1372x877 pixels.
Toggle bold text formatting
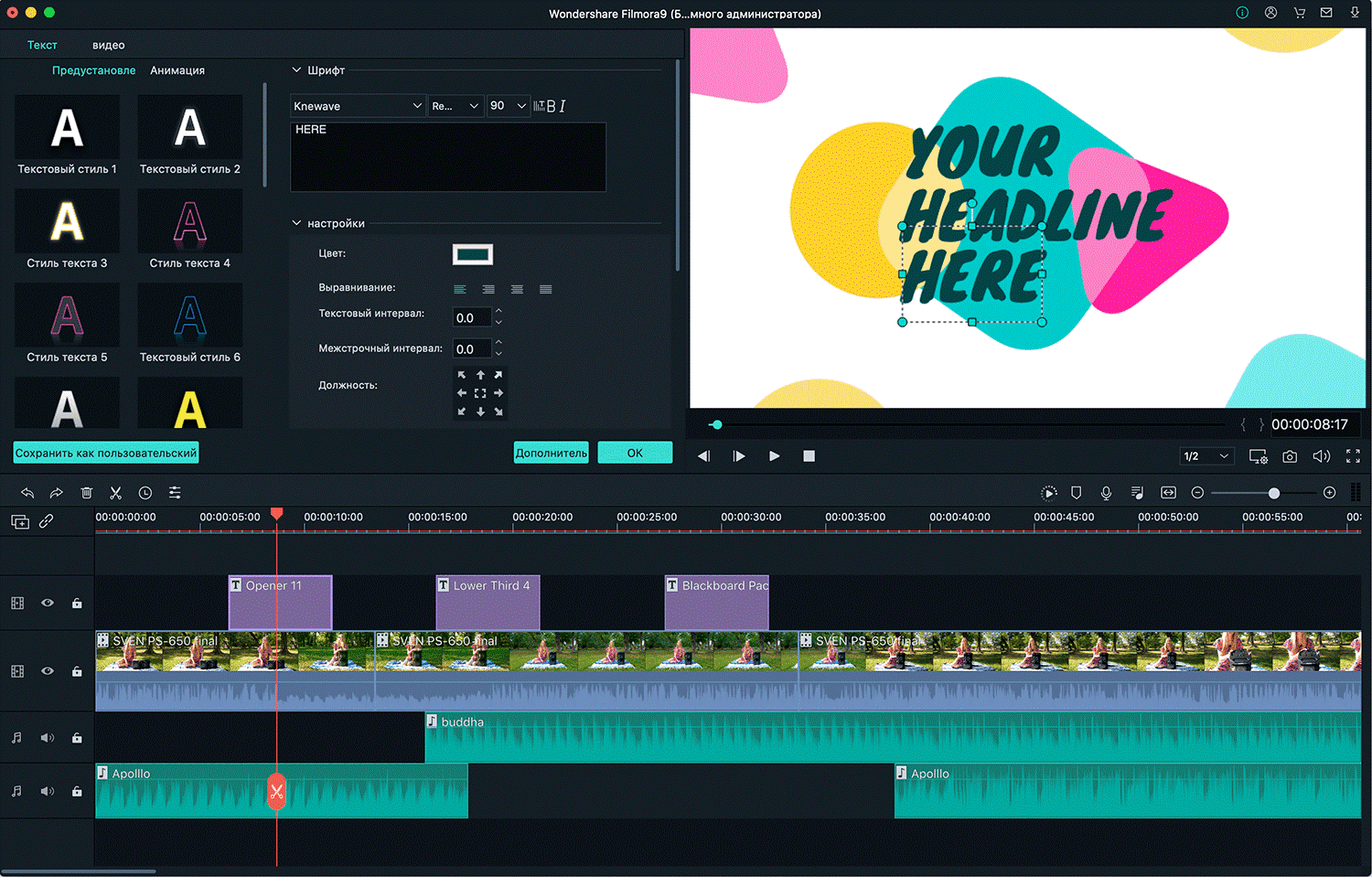(551, 106)
